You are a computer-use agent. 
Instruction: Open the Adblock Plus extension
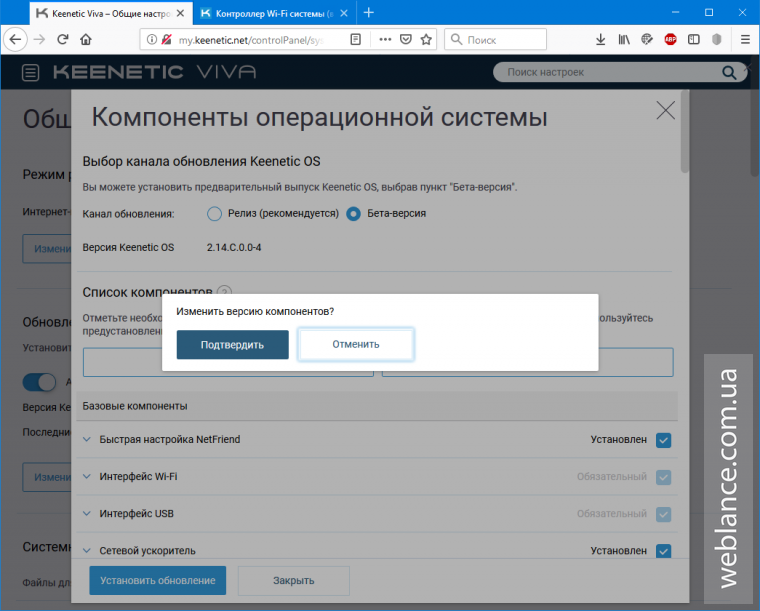point(670,39)
